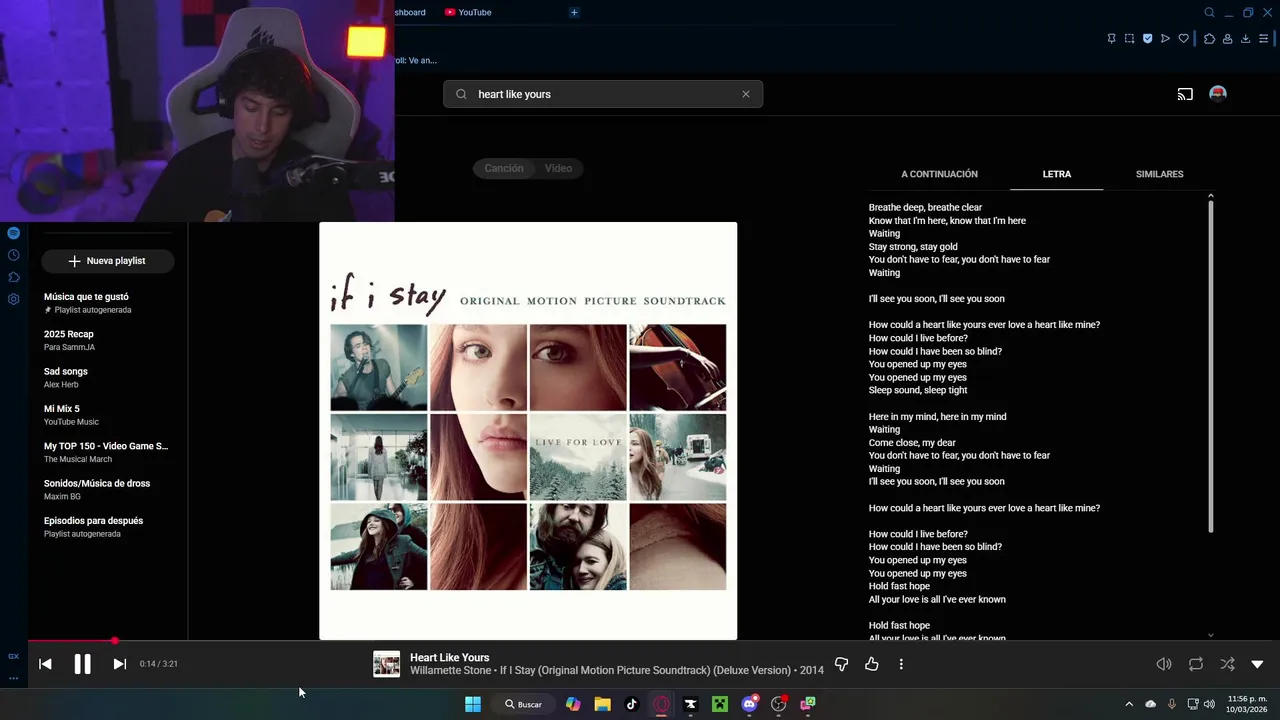Open File Explorer from the taskbar
The width and height of the screenshot is (1280, 720).
[x=602, y=704]
